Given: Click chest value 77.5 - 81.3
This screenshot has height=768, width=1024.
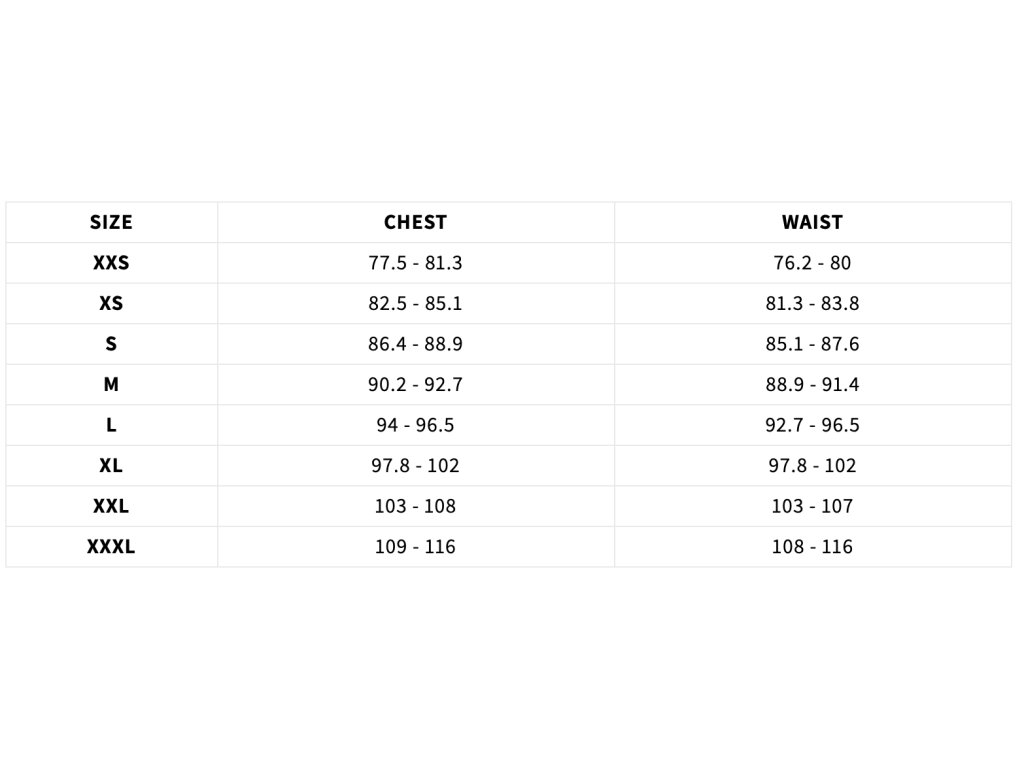Looking at the screenshot, I should (415, 263).
